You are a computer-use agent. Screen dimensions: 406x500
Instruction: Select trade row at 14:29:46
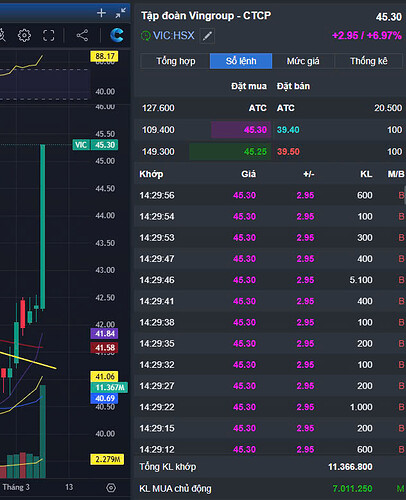[x=270, y=280]
